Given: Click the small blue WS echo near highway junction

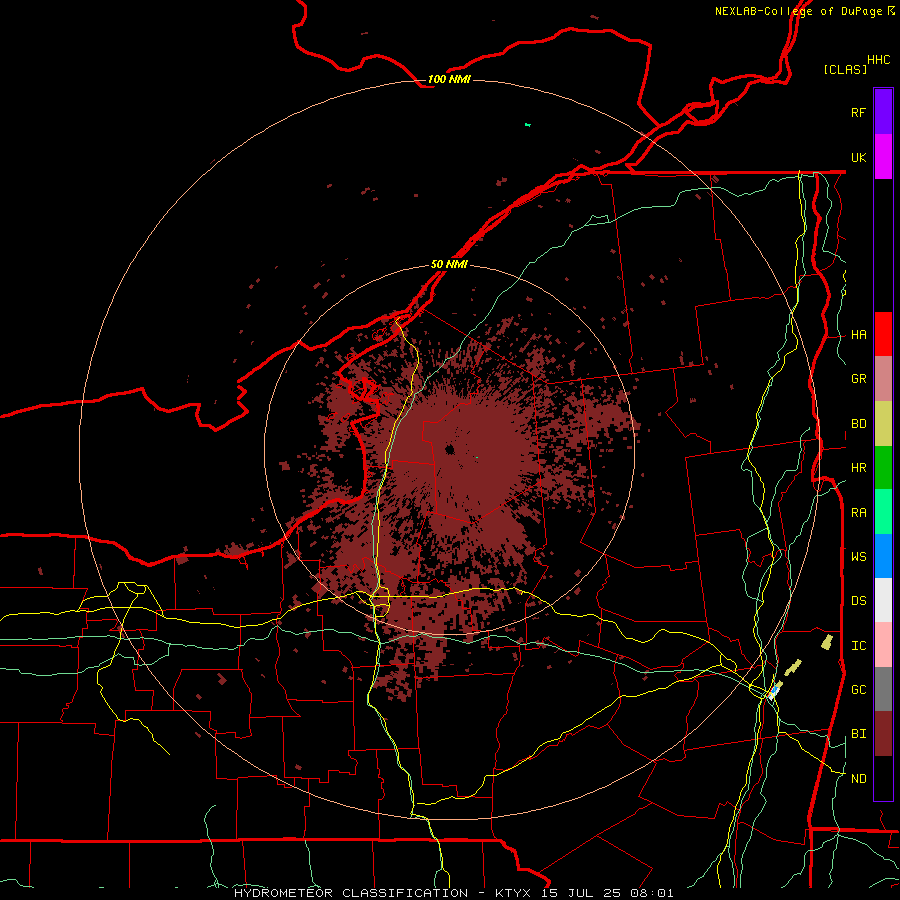Looking at the screenshot, I should point(775,689).
